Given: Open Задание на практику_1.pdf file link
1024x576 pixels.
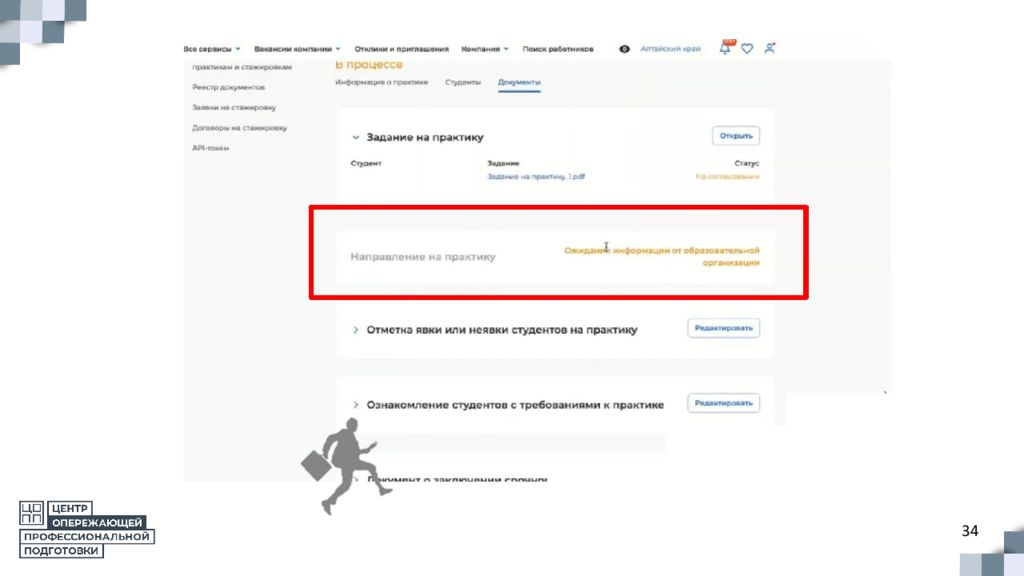Looking at the screenshot, I should point(536,176).
